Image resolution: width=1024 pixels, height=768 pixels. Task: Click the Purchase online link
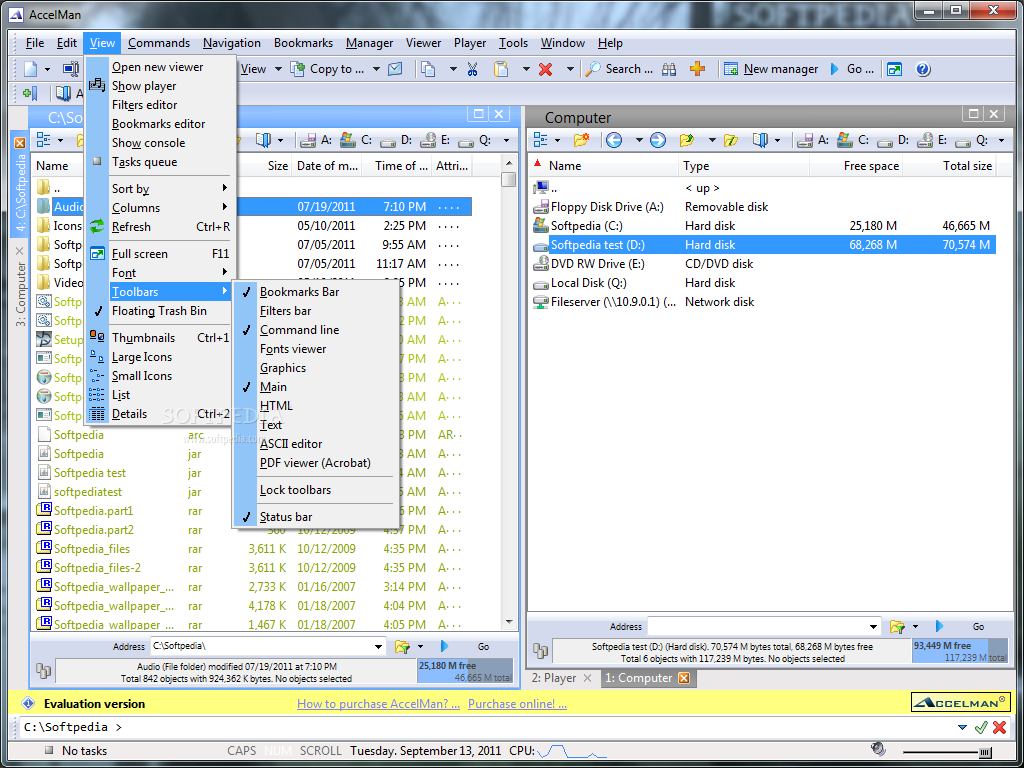[x=517, y=704]
